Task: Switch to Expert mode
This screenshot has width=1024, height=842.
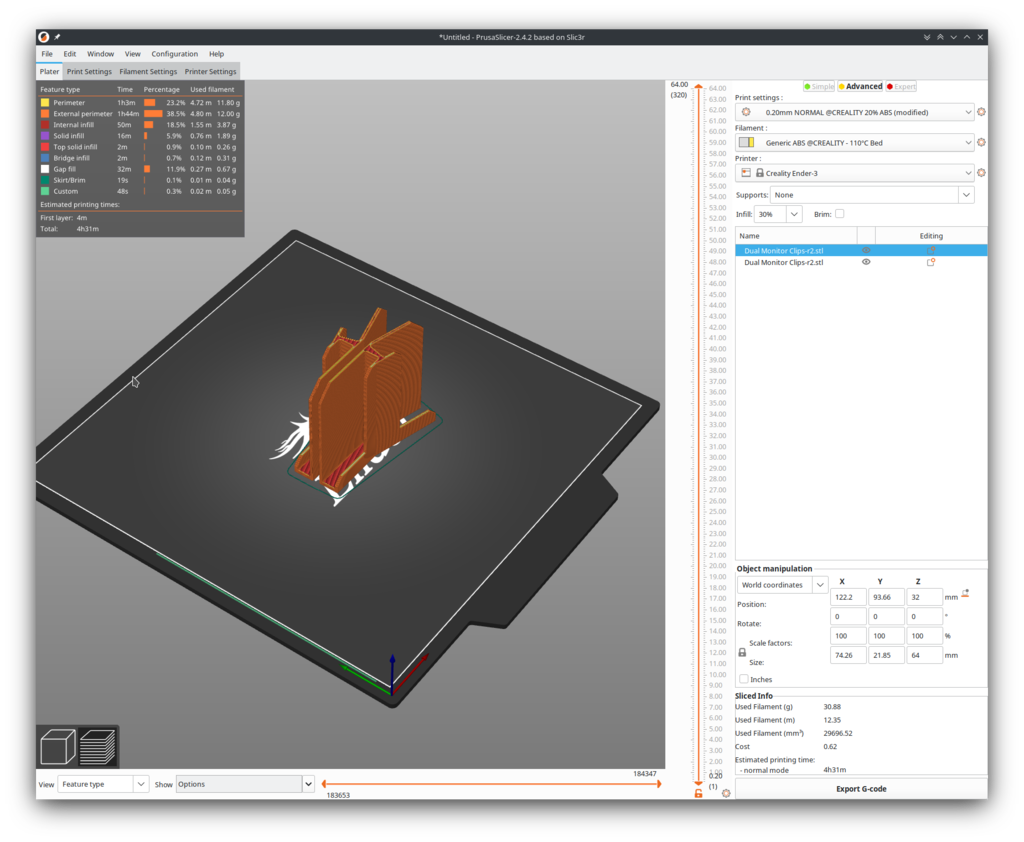Action: 901,86
